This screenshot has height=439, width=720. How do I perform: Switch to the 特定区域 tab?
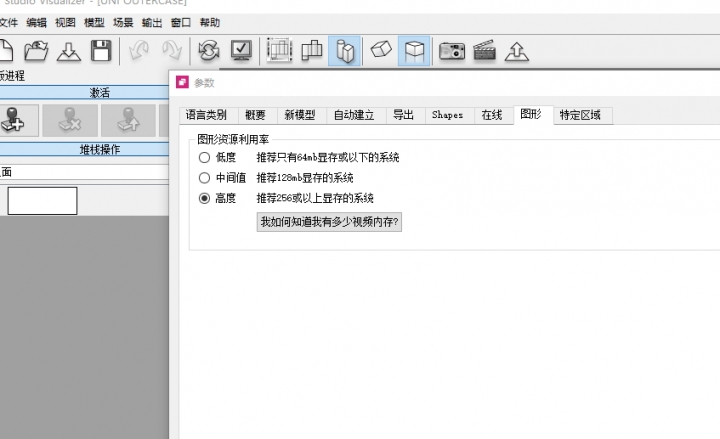click(580, 115)
